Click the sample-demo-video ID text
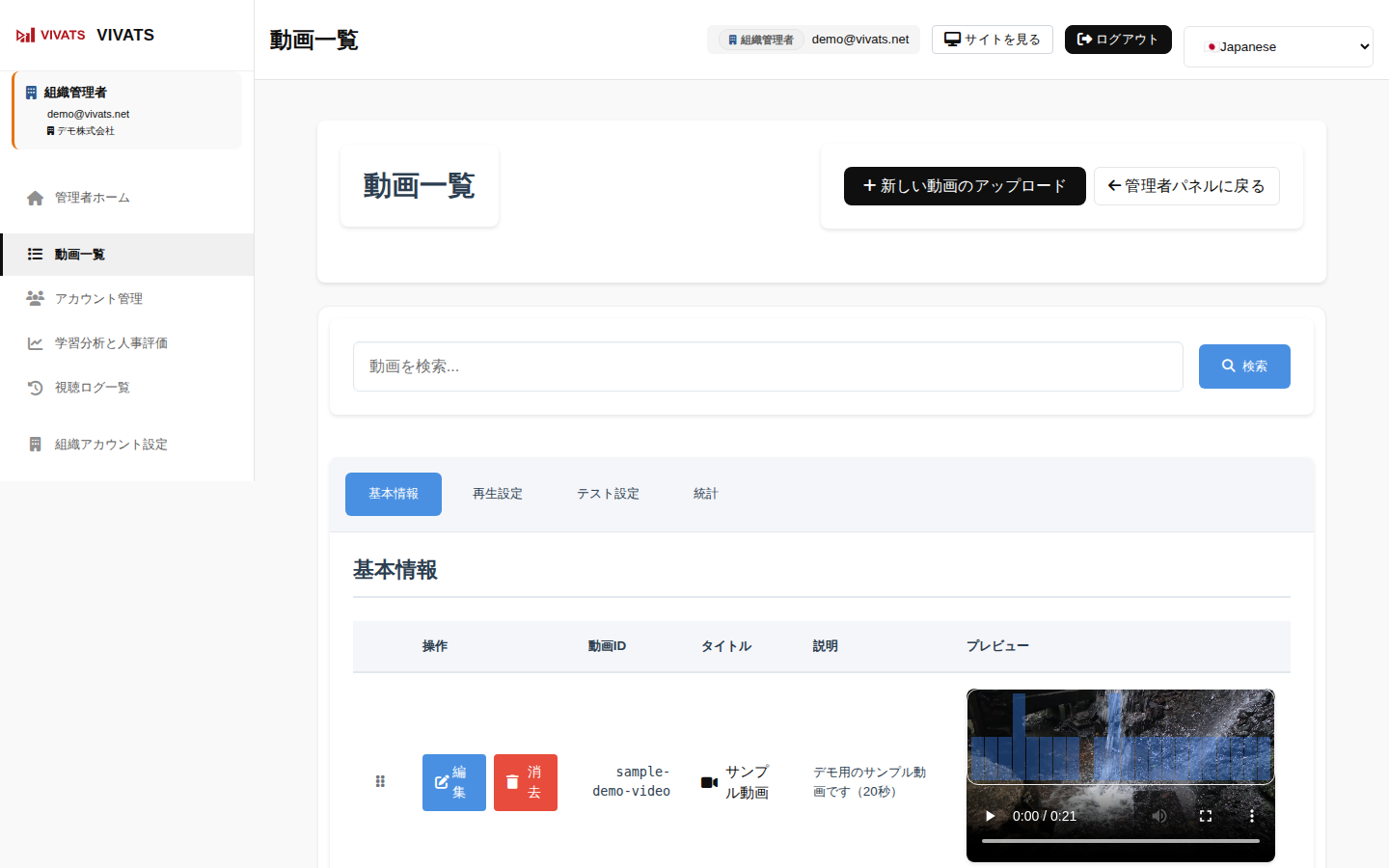Image resolution: width=1389 pixels, height=868 pixels. 632,781
